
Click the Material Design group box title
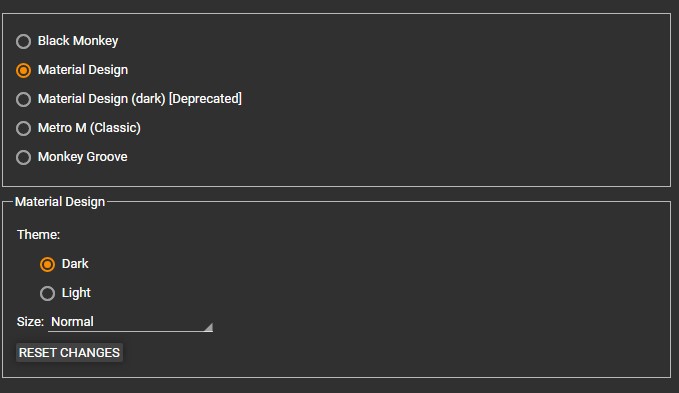click(x=60, y=202)
